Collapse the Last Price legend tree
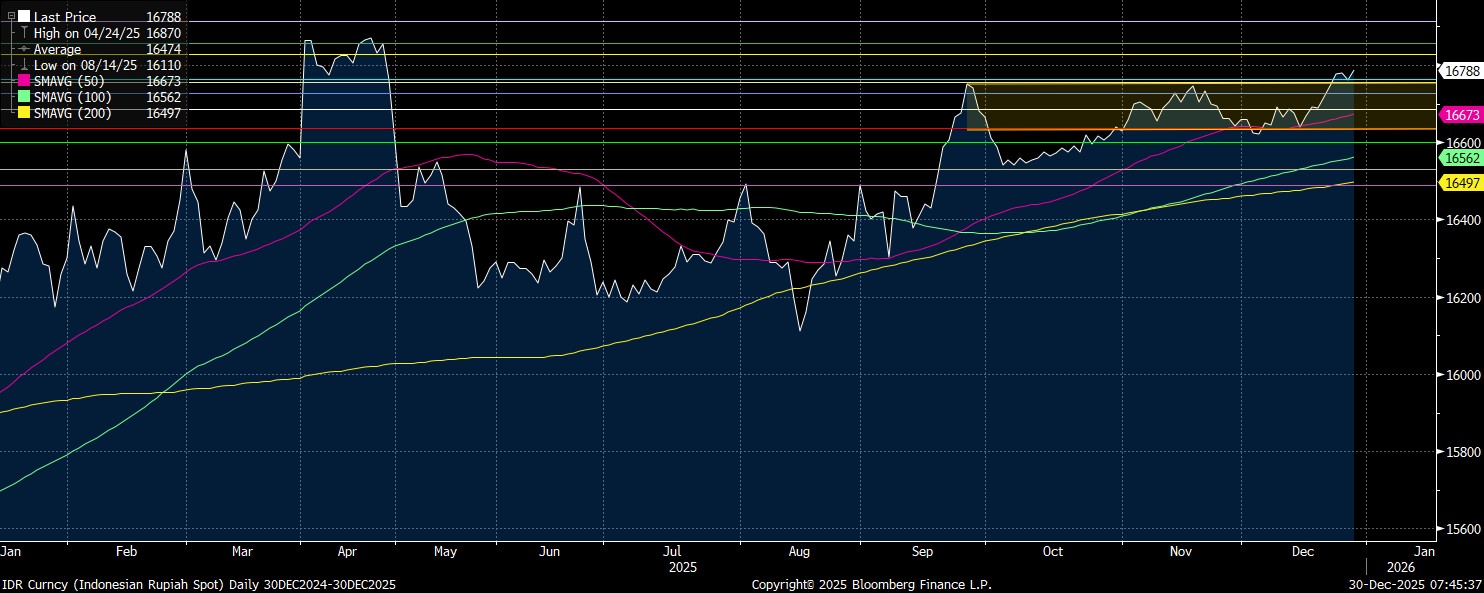The height and width of the screenshot is (593, 1484). (x=11, y=17)
